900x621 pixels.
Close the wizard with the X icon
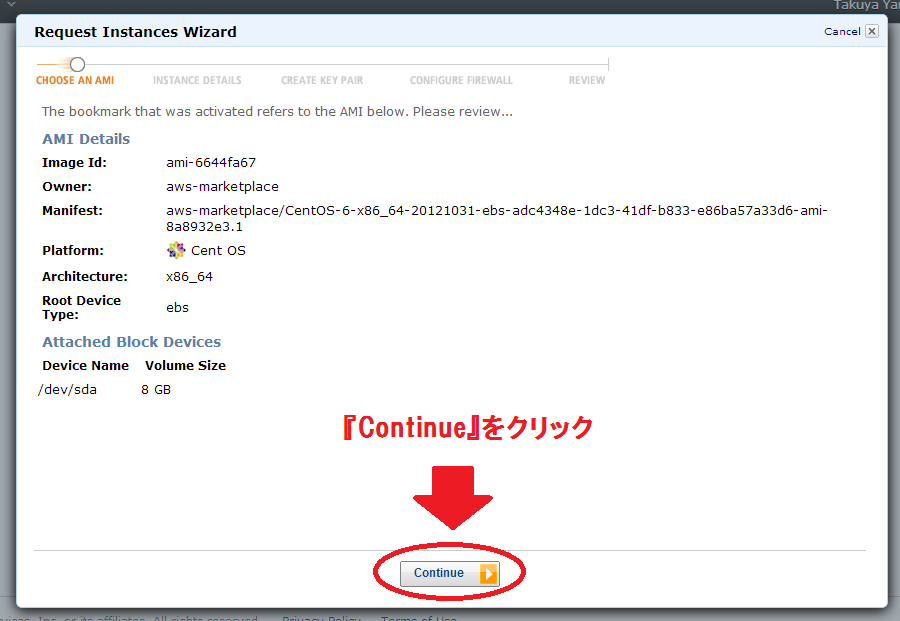click(872, 31)
